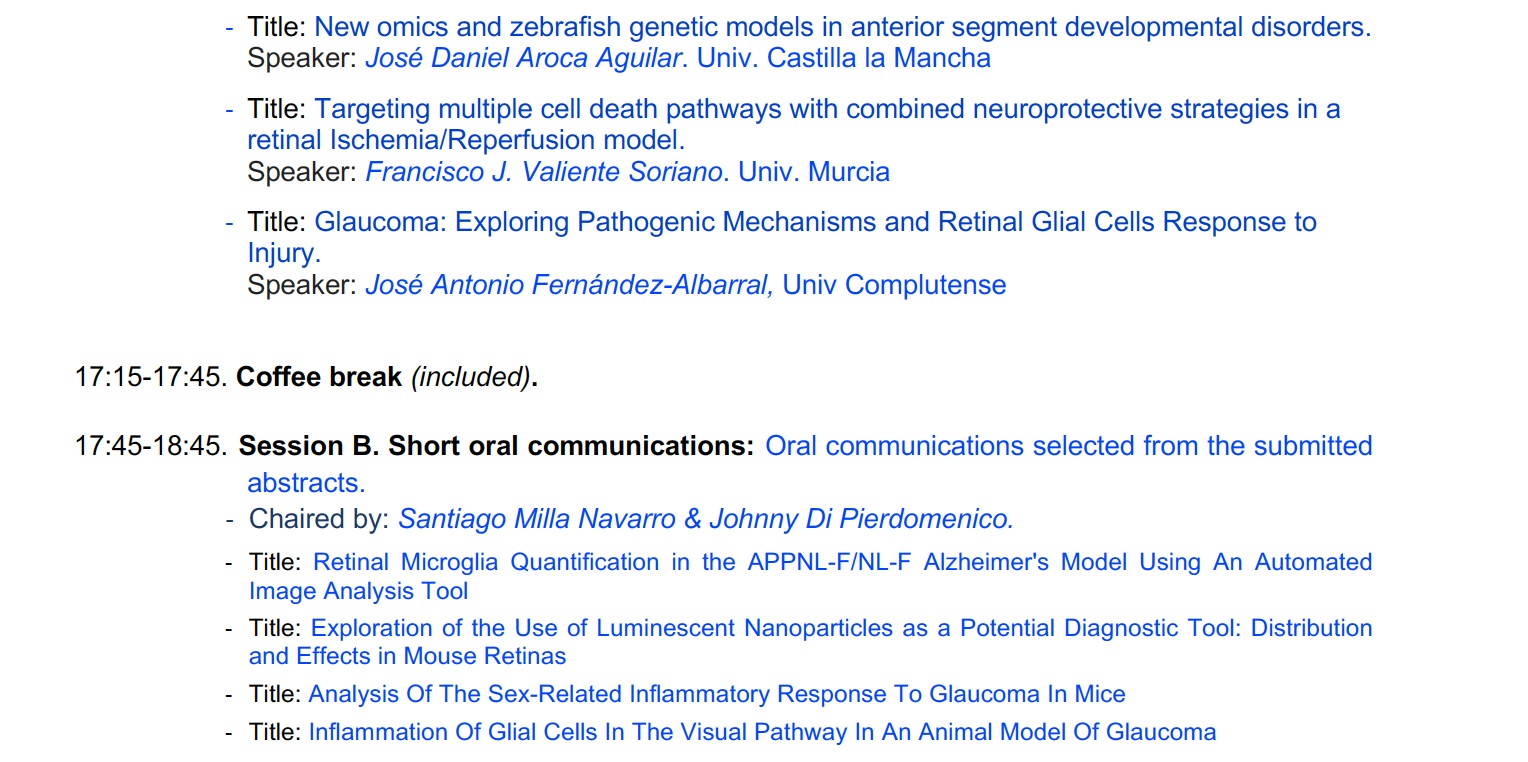Click Univ. Murcia affiliation

tap(814, 172)
